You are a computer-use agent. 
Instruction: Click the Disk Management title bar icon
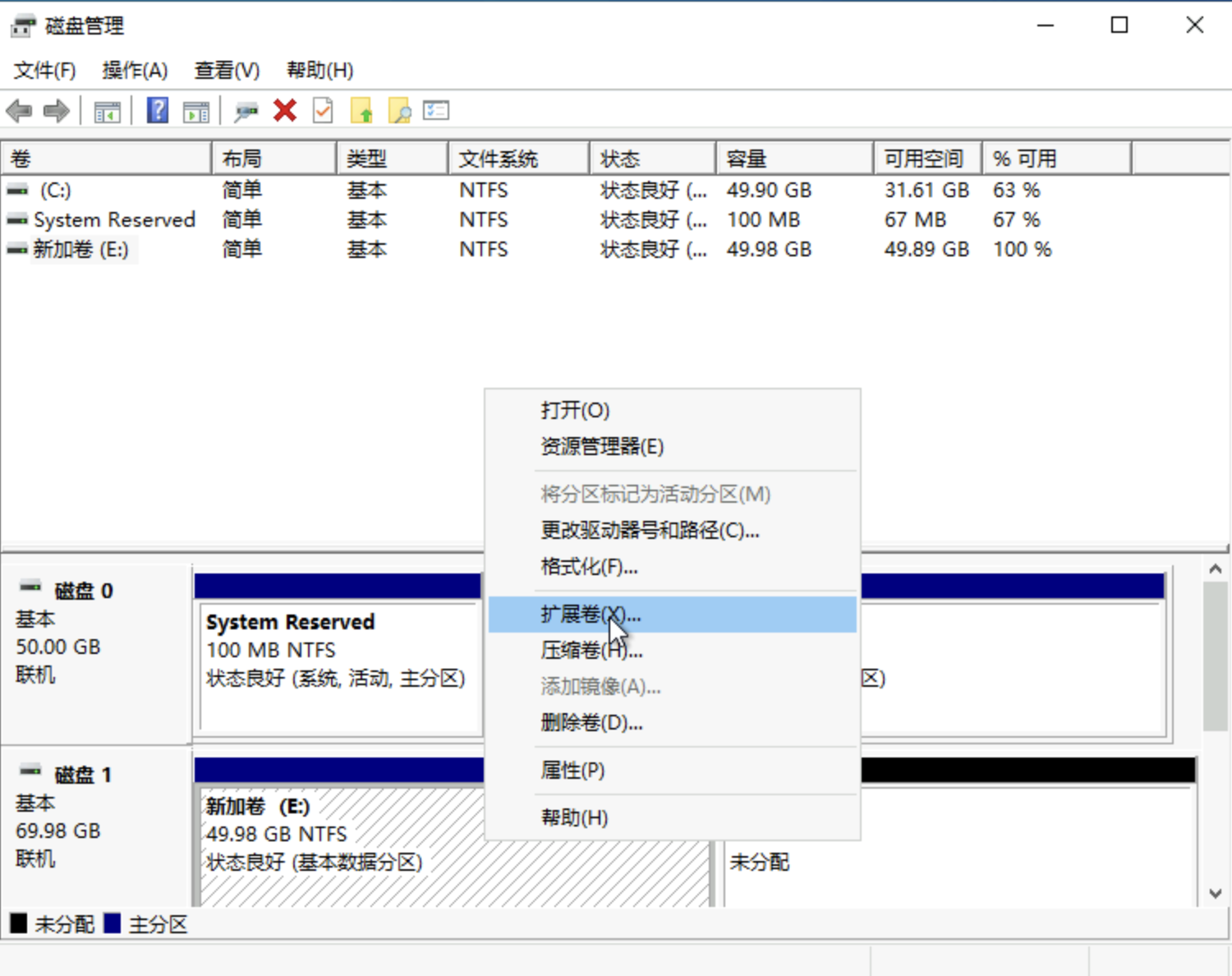[x=23, y=25]
